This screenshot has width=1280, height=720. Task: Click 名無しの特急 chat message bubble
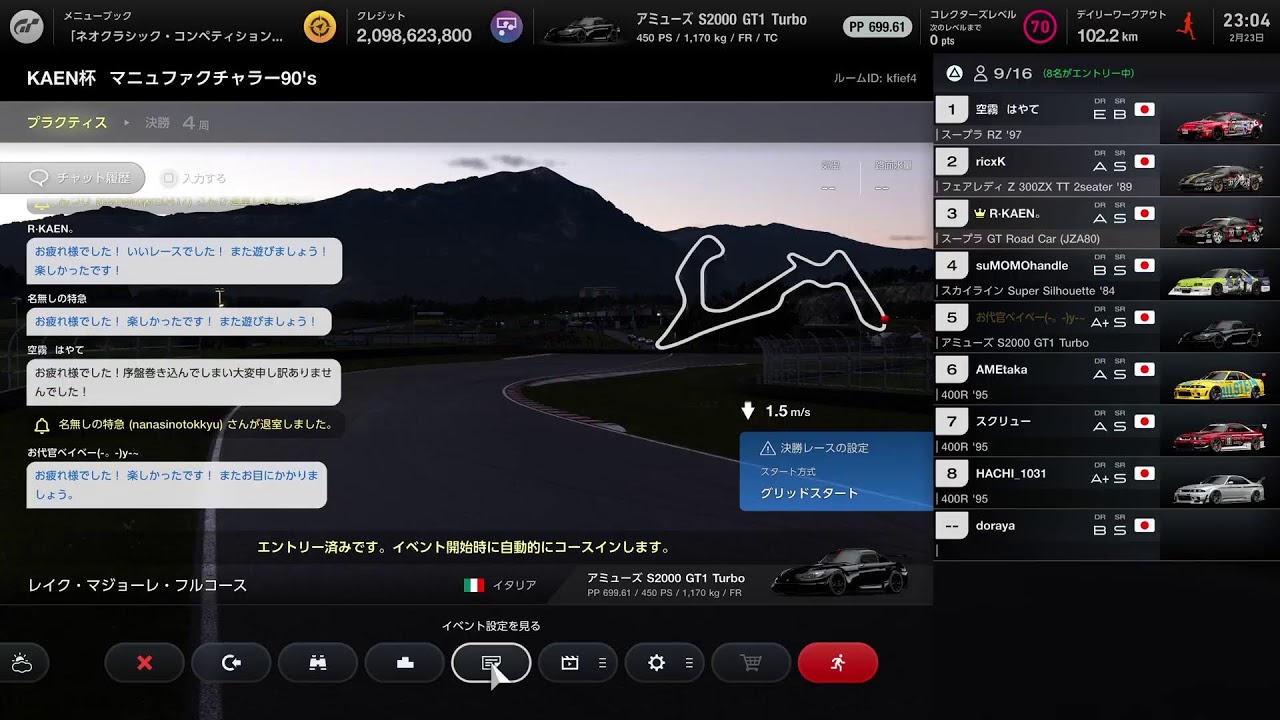click(x=179, y=322)
